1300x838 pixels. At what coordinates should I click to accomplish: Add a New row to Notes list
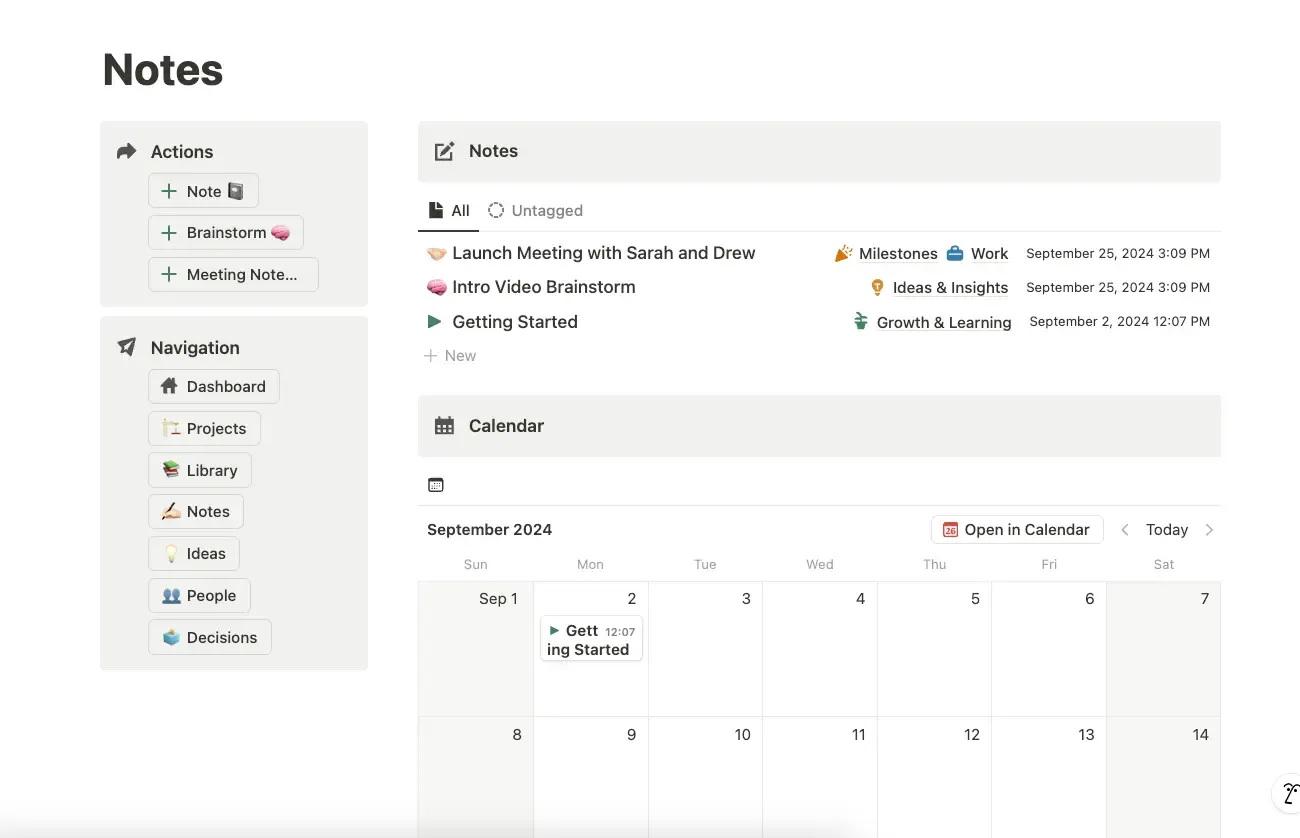451,356
